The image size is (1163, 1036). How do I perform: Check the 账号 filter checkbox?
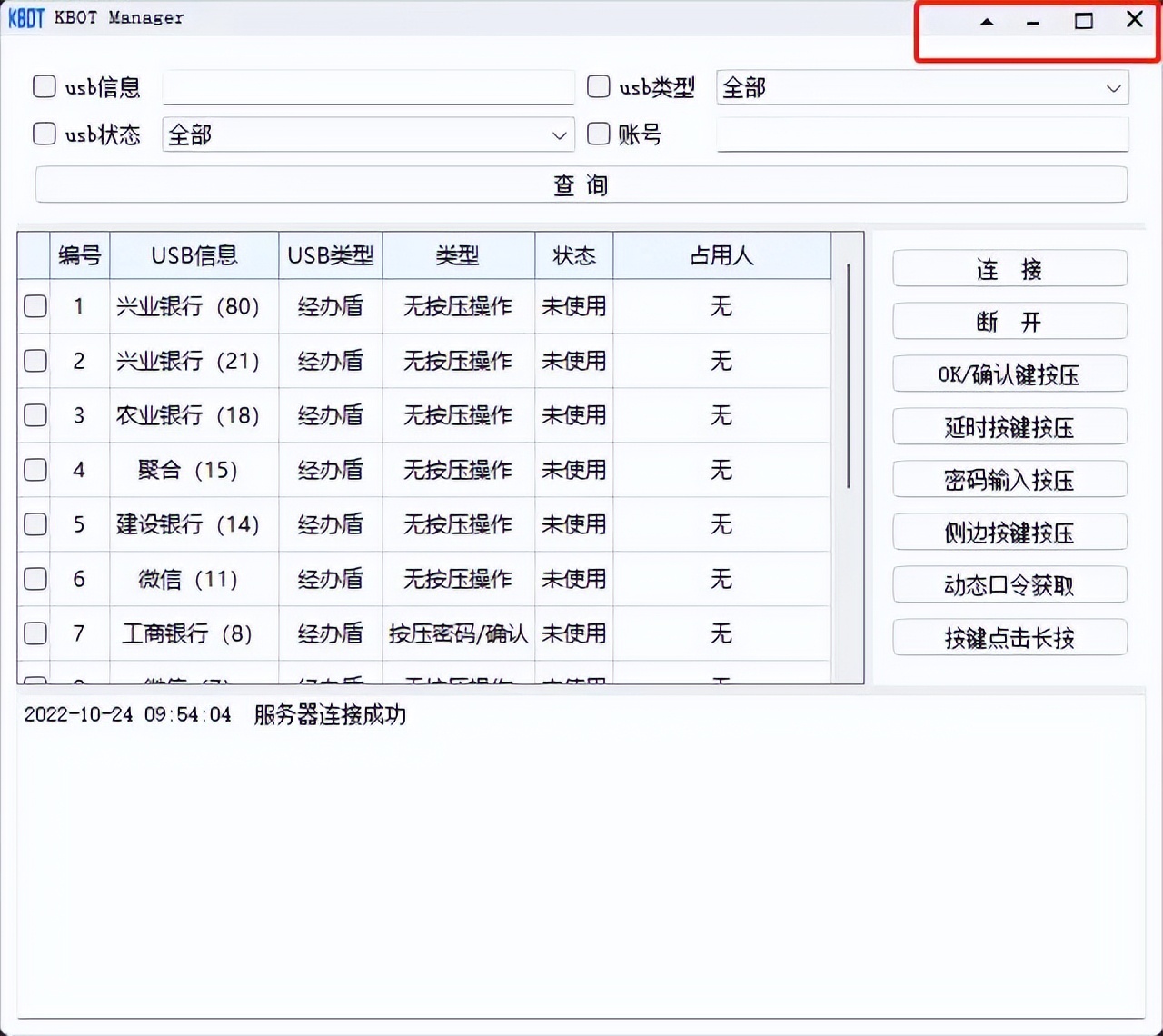598,134
